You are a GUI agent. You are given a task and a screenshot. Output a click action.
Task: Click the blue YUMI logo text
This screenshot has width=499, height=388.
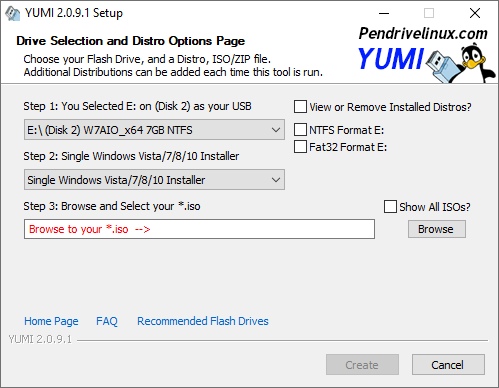(391, 59)
